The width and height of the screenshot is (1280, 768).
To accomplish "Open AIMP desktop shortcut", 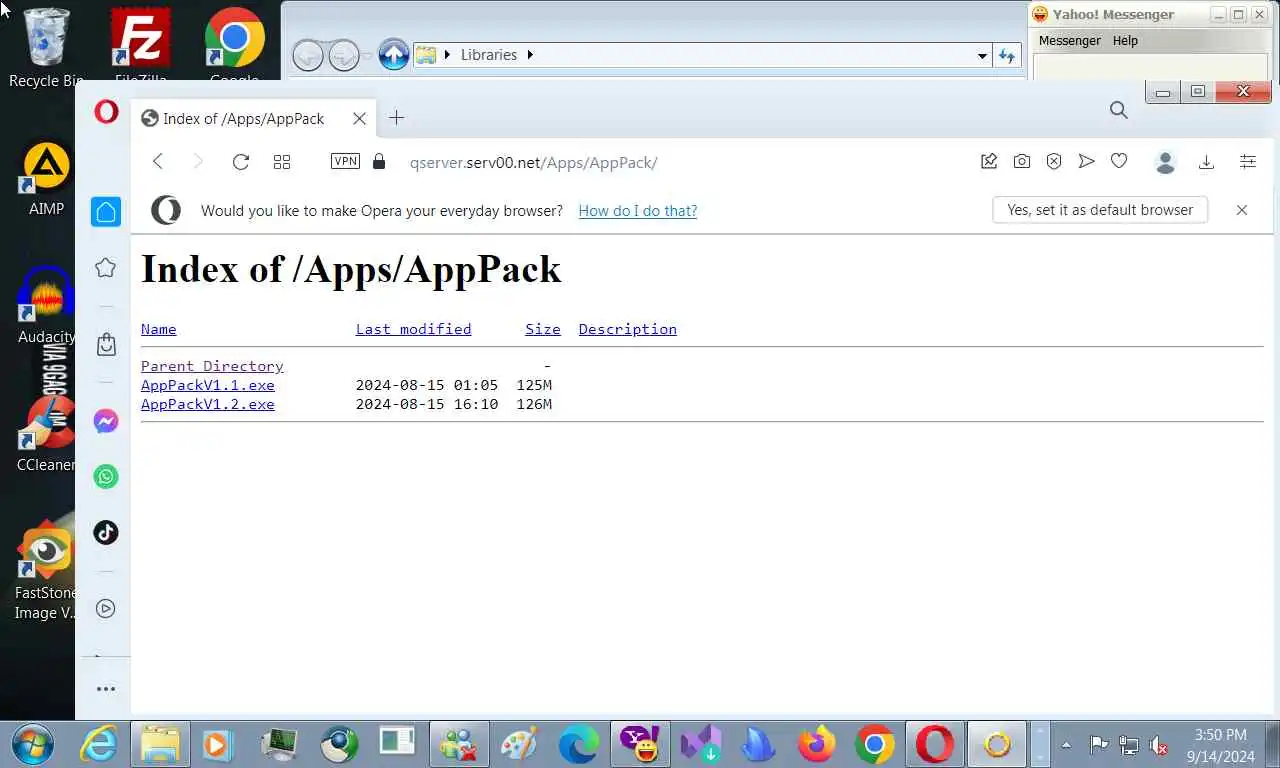I will tap(46, 180).
